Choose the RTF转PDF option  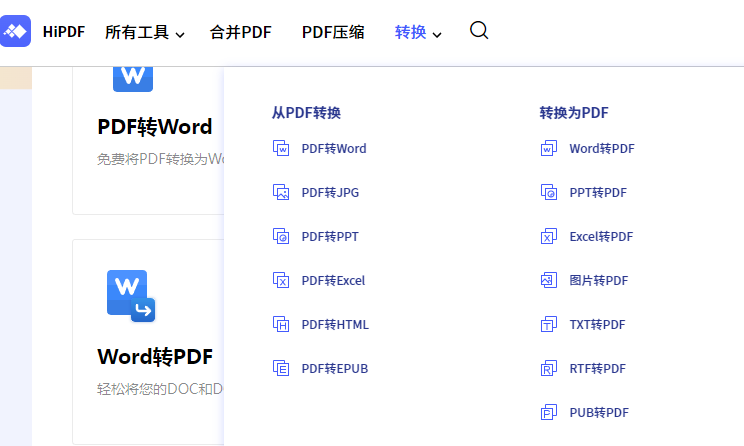tap(598, 369)
